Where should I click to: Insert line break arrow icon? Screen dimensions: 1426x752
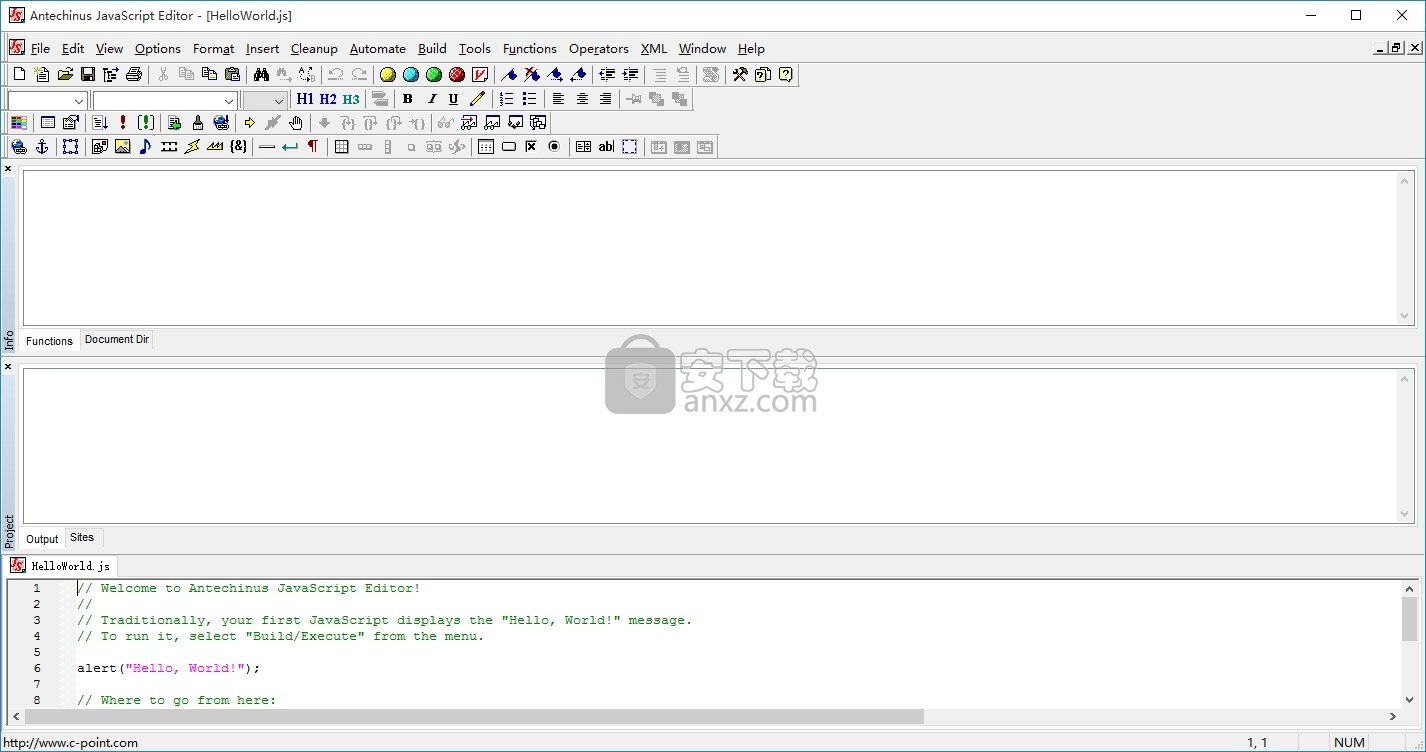(x=290, y=147)
